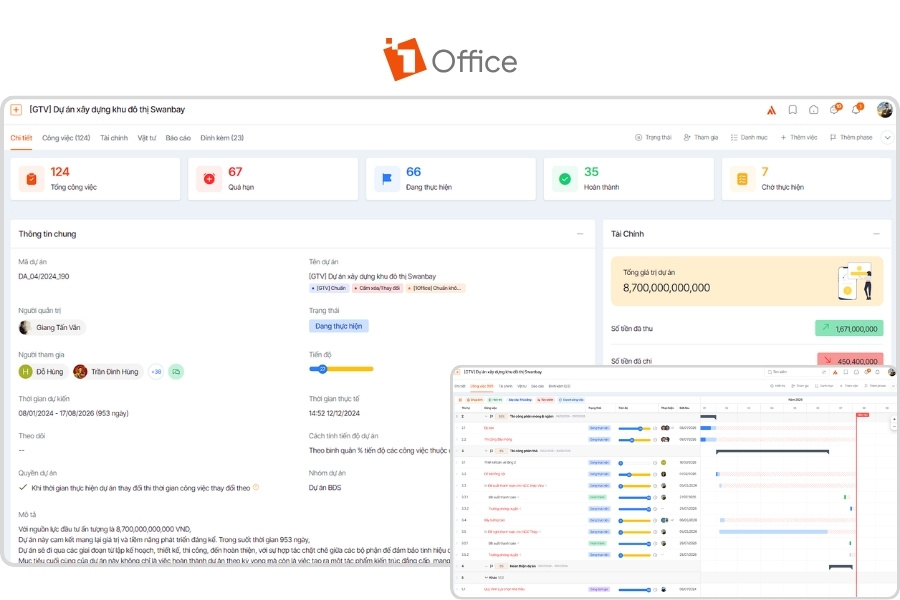
Task: Show the +38 more participants
Action: click(156, 372)
